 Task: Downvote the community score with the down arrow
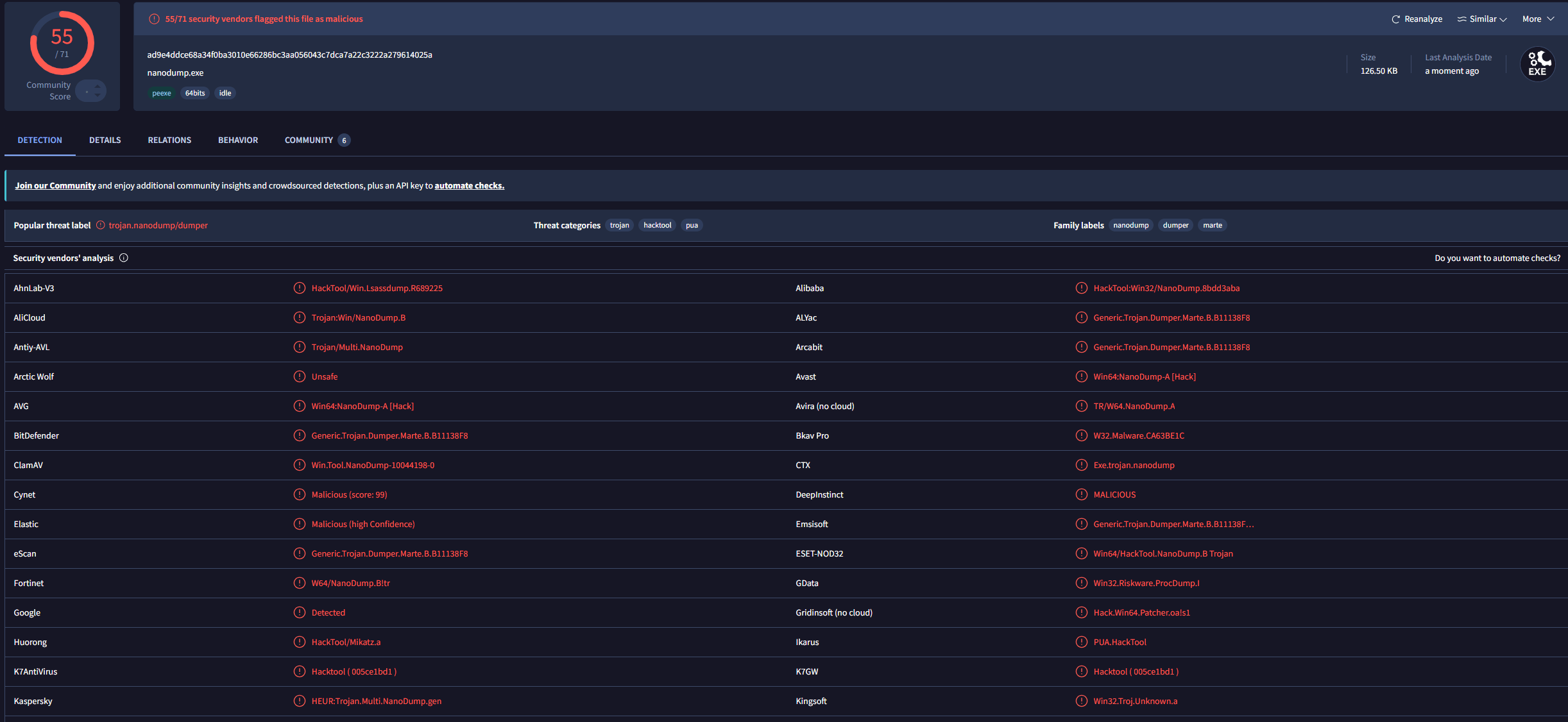[98, 96]
